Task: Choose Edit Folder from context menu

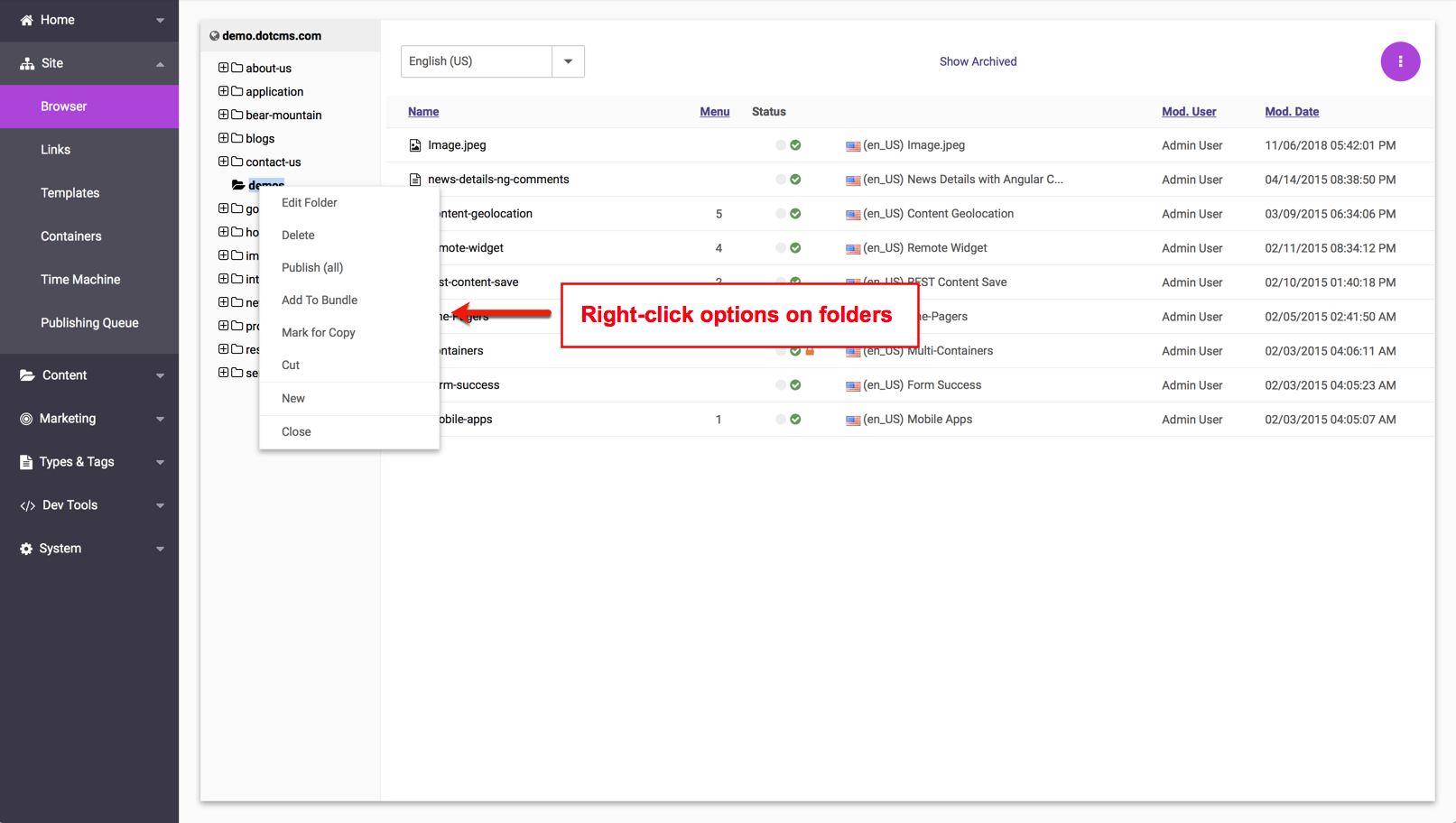Action: (x=309, y=203)
